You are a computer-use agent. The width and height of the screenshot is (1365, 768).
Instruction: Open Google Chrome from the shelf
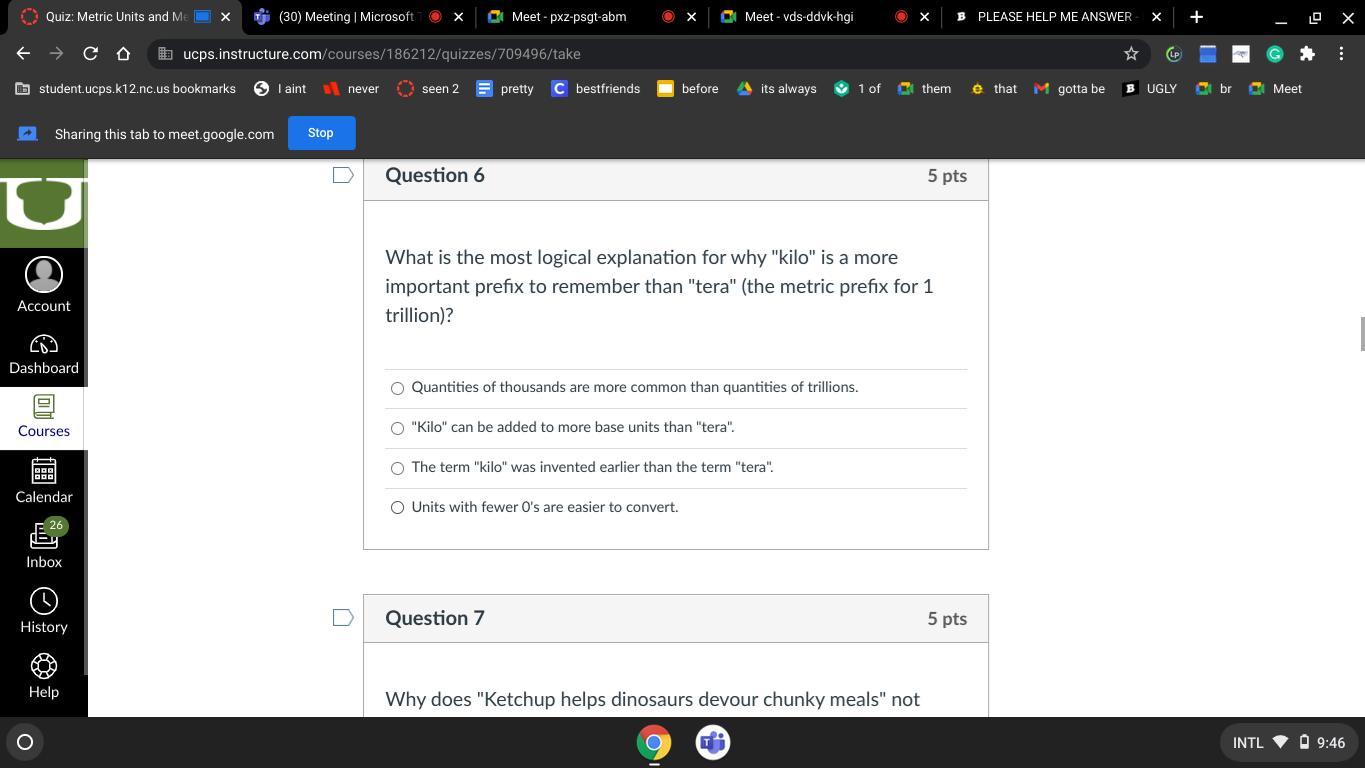point(654,742)
